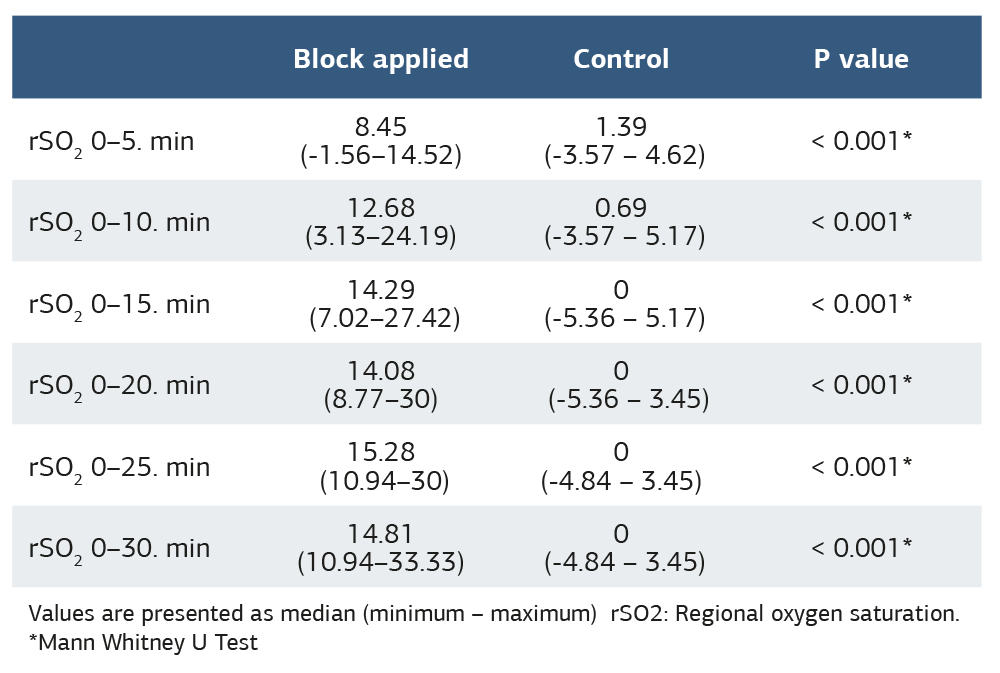Click the Block applied column header

tap(380, 59)
